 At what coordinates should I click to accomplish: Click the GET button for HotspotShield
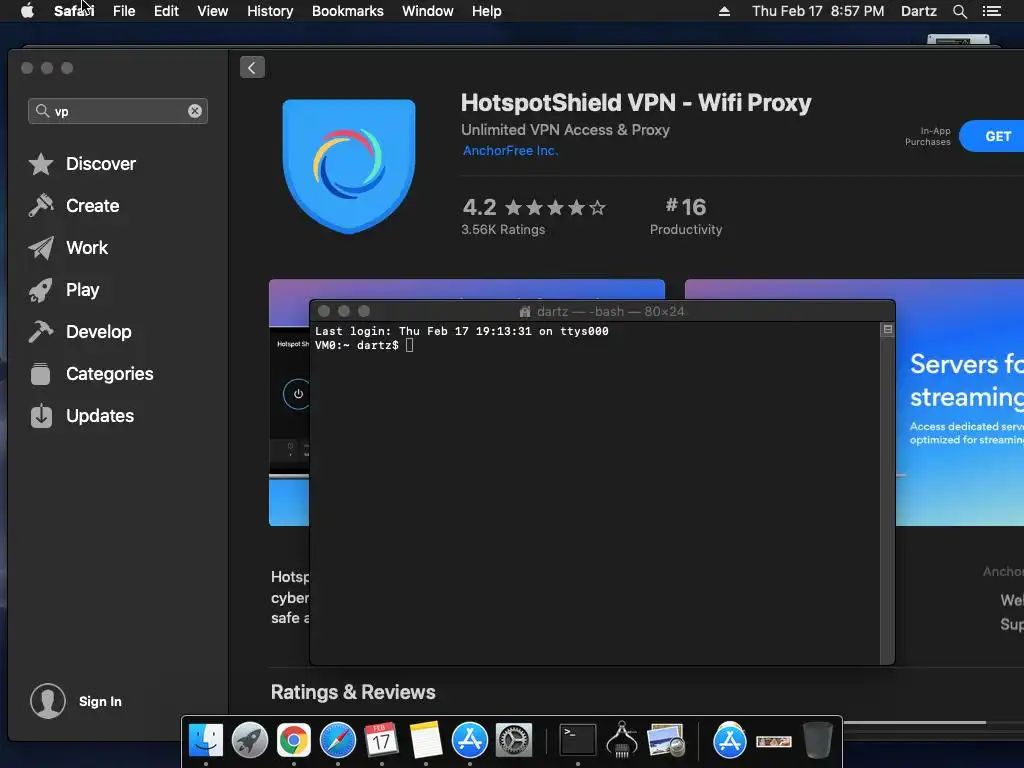point(992,136)
